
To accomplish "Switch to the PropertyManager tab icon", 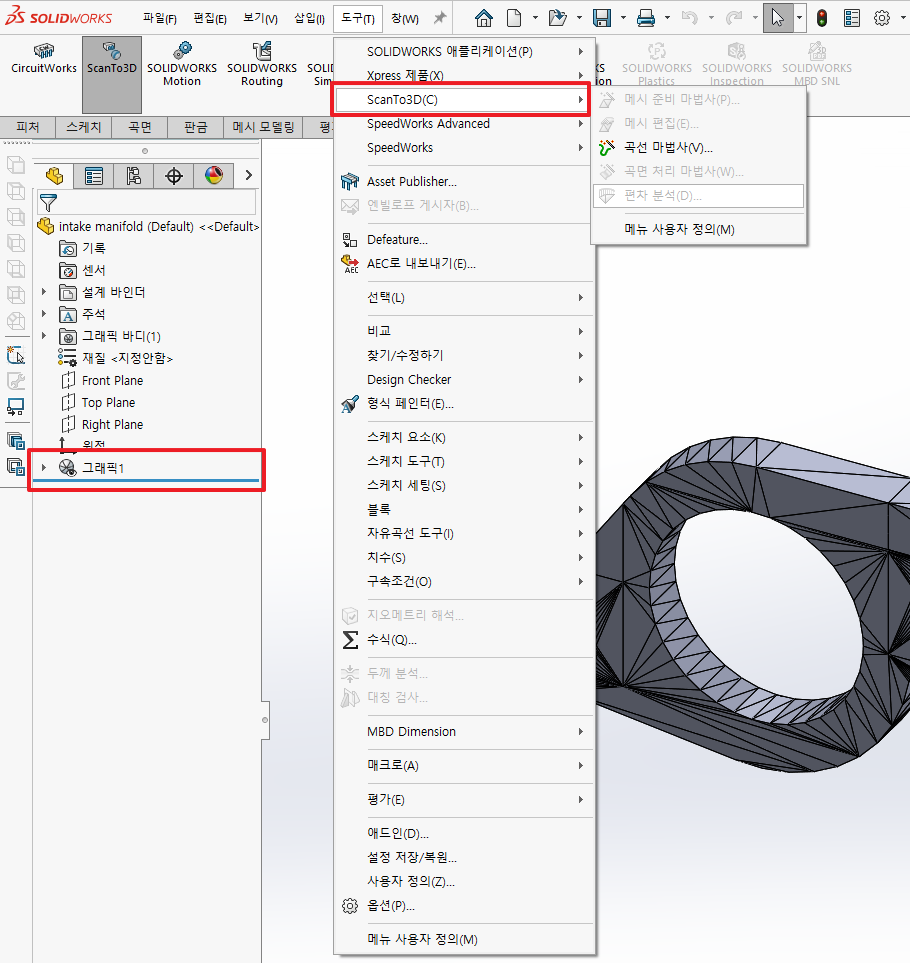I will coord(94,176).
